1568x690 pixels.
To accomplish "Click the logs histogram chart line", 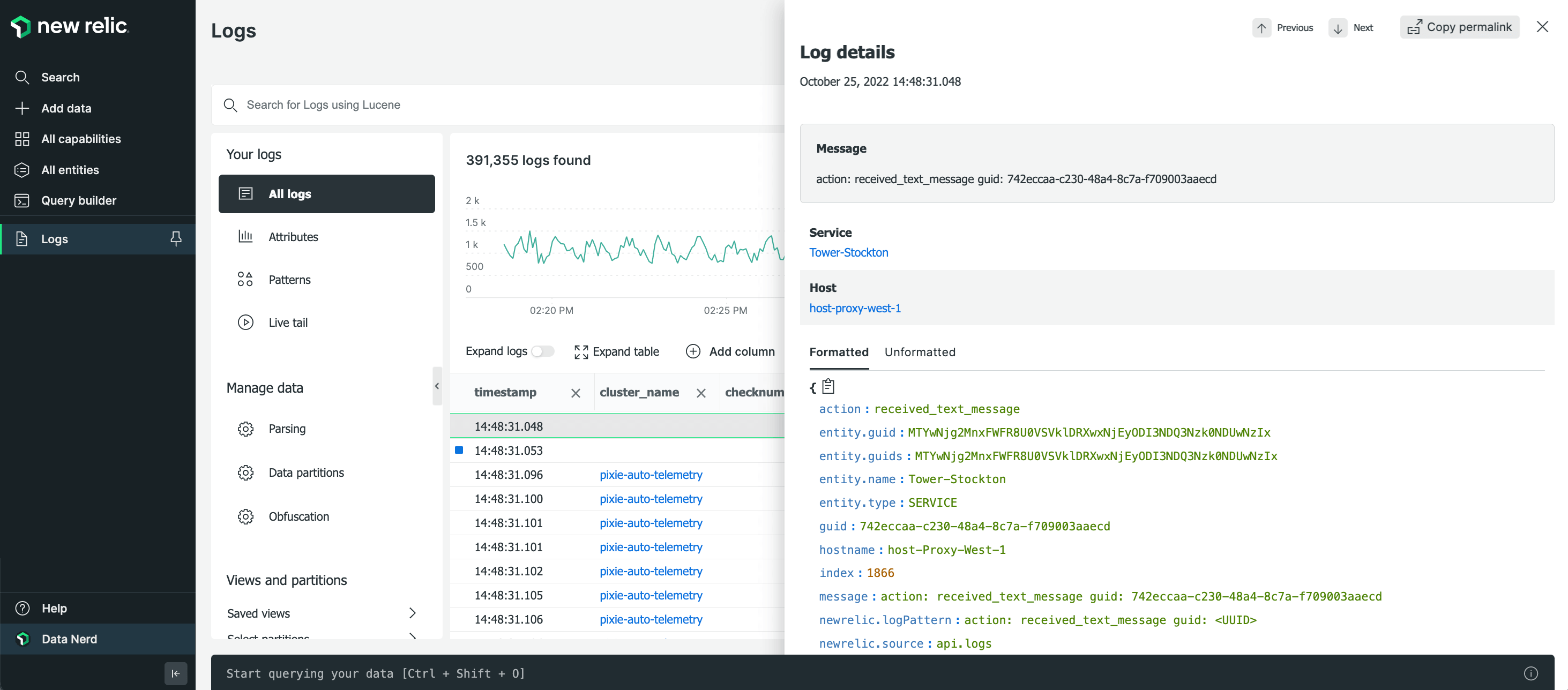I will 644,247.
